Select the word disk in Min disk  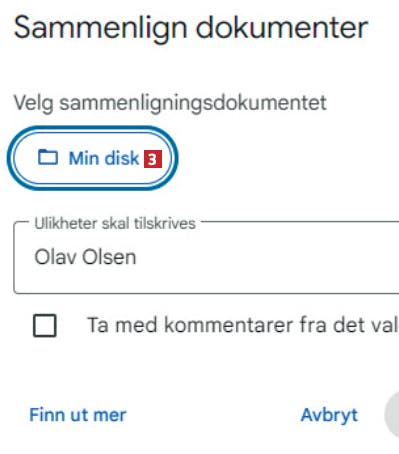122,158
